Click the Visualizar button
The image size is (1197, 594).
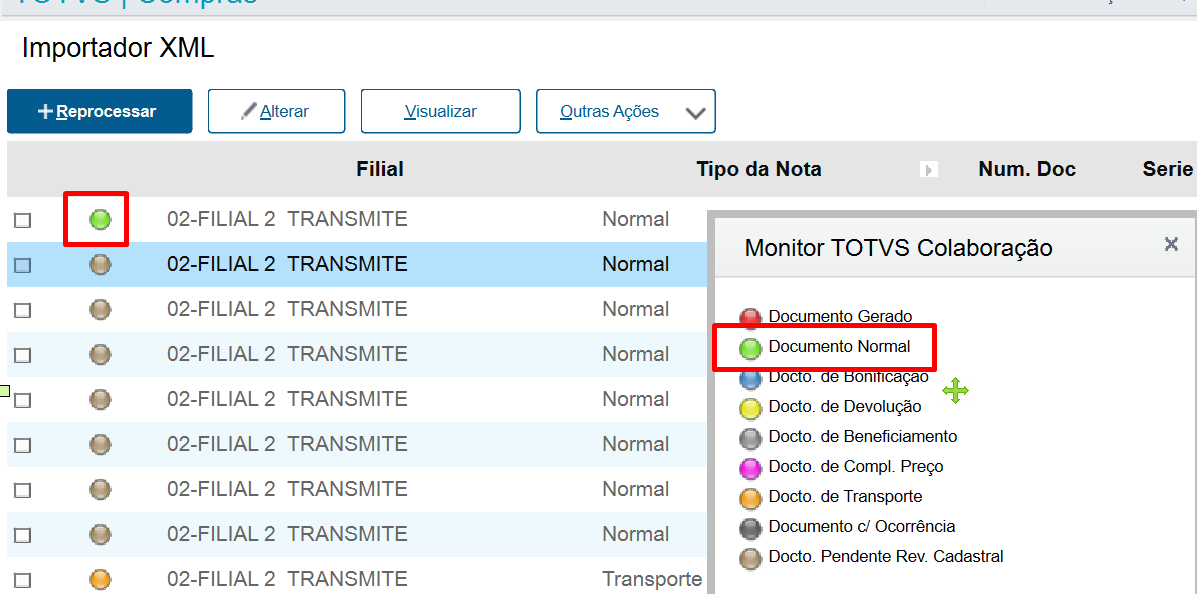point(440,111)
